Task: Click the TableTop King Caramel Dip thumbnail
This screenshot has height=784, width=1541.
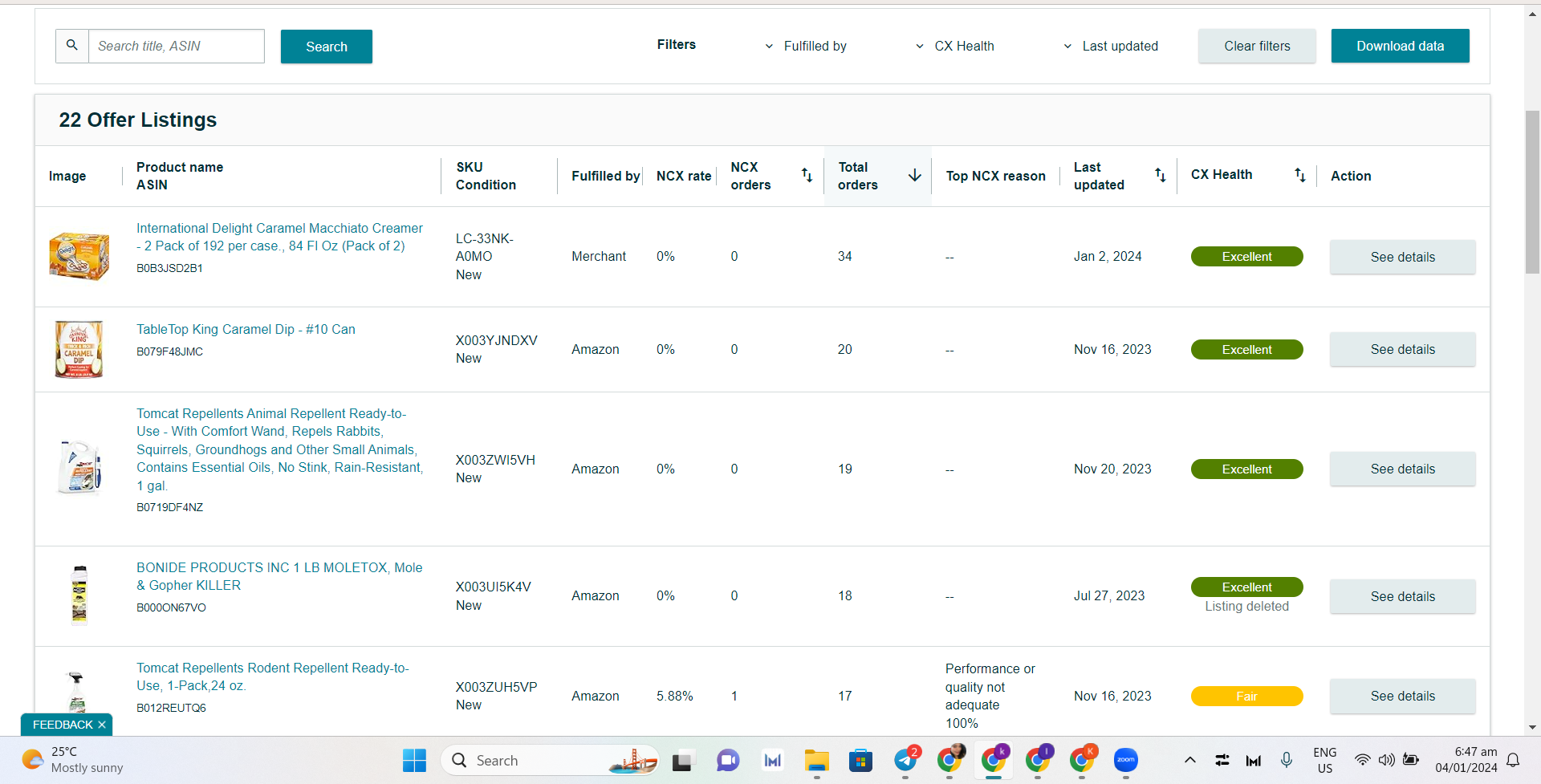Action: pos(79,349)
